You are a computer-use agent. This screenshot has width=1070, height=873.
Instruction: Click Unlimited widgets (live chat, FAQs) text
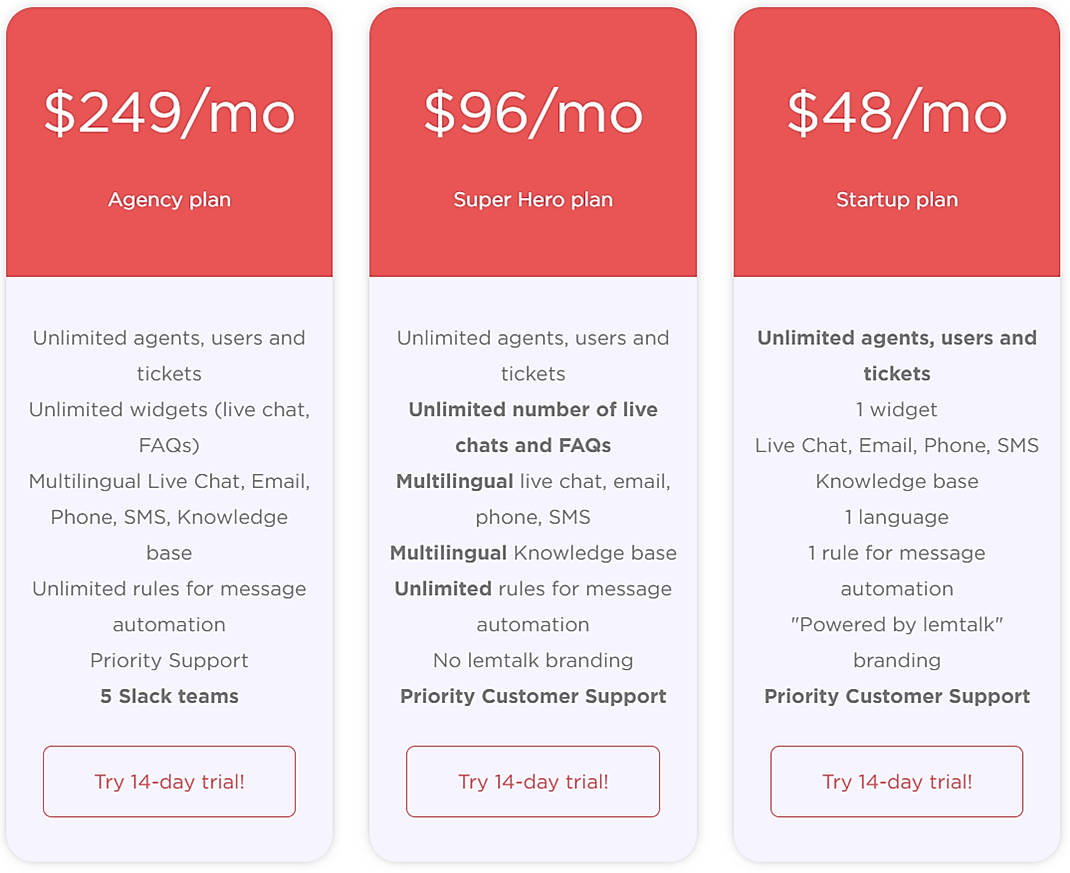point(168,427)
